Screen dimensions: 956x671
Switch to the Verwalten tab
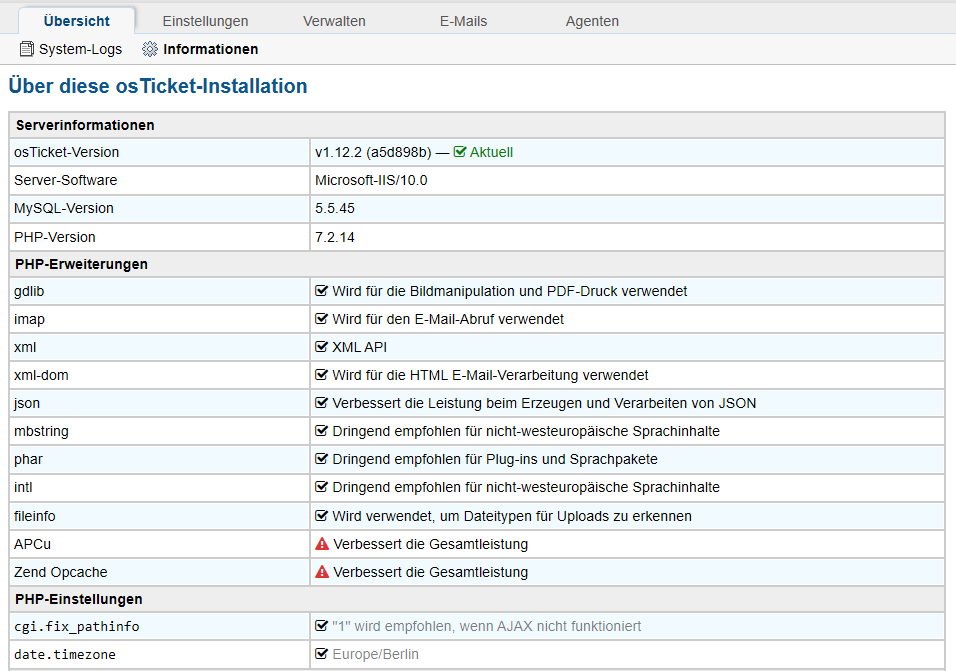[334, 21]
